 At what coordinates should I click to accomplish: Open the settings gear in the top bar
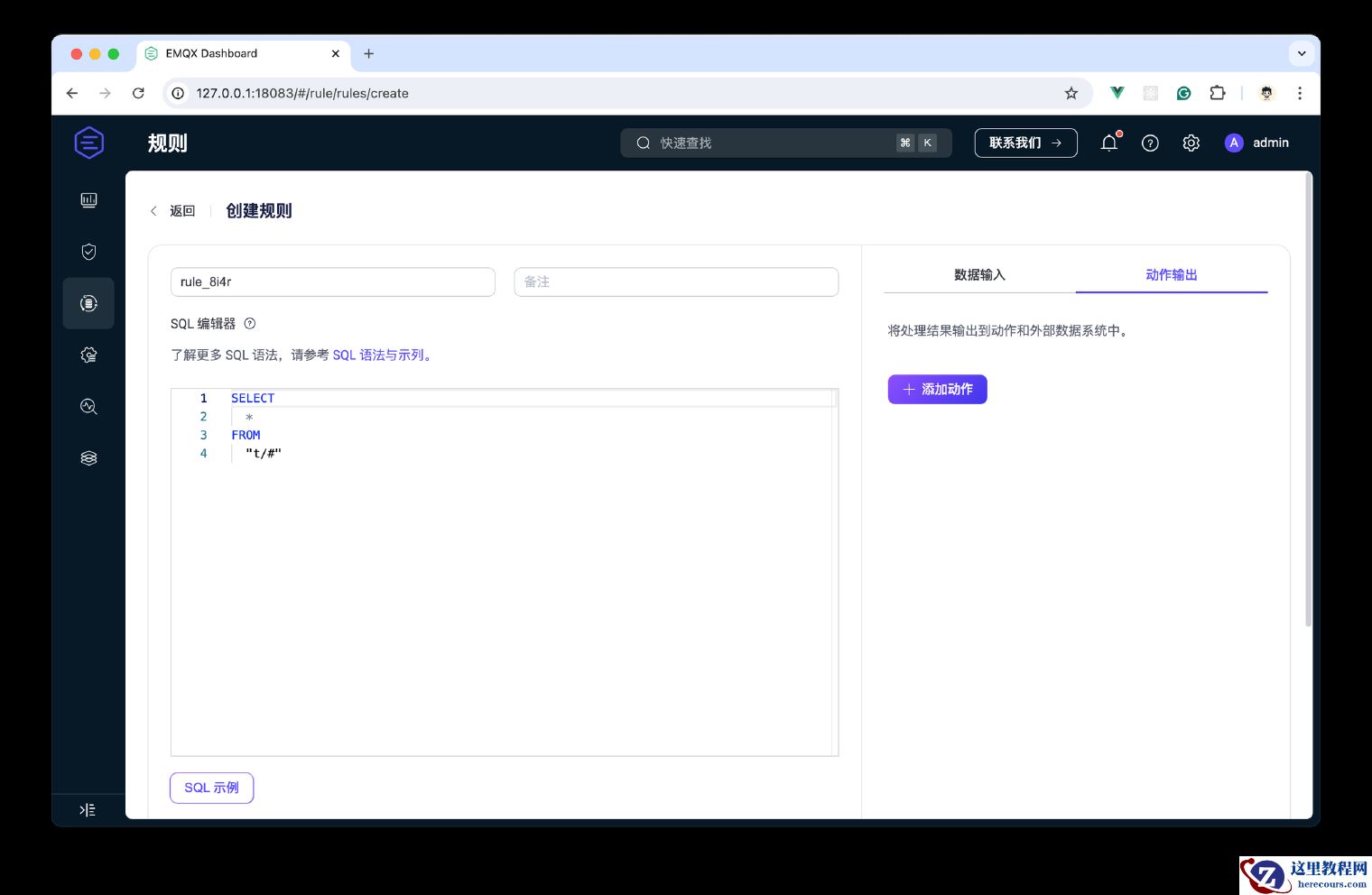1191,143
